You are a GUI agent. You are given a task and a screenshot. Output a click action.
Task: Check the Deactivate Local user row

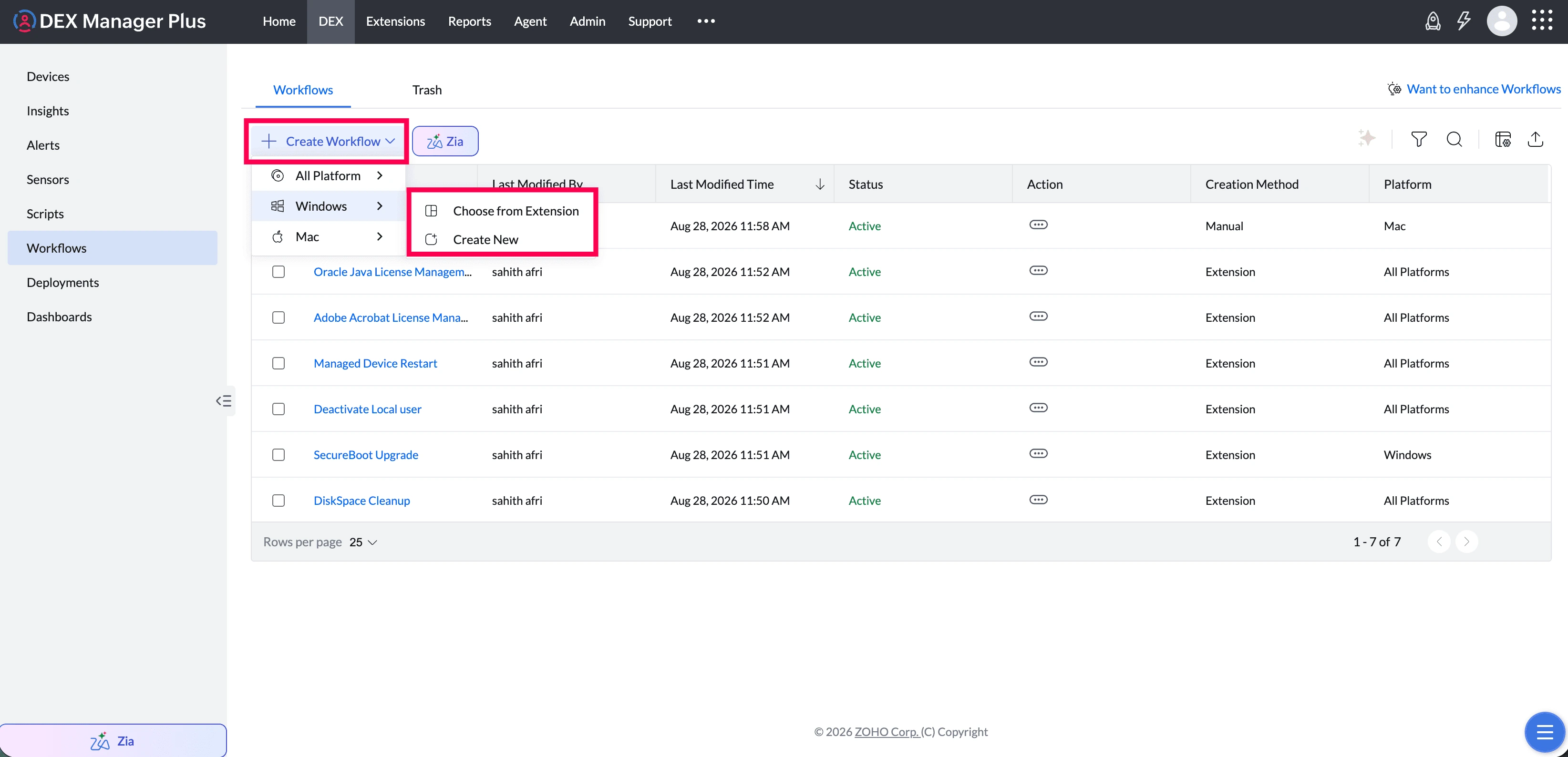click(x=278, y=409)
